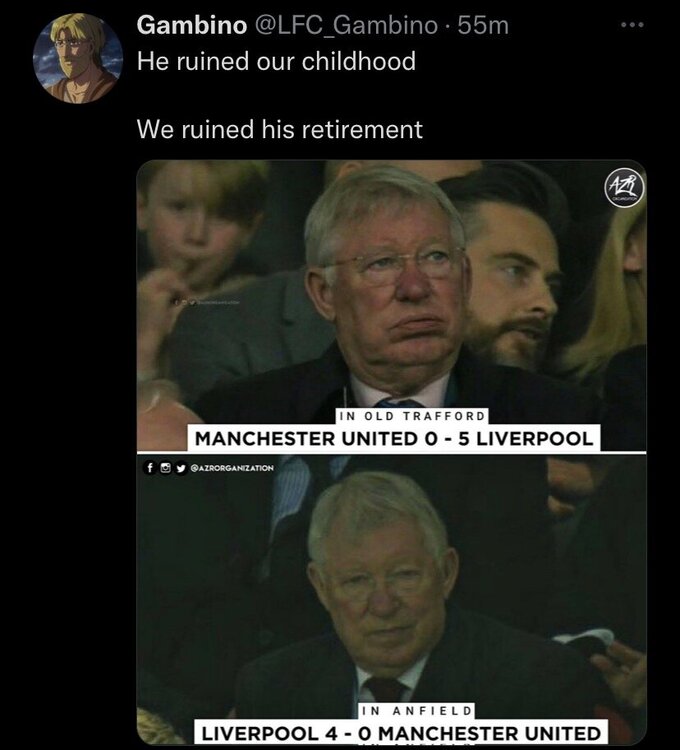Open the bottom photo of the attached image

coord(392,599)
